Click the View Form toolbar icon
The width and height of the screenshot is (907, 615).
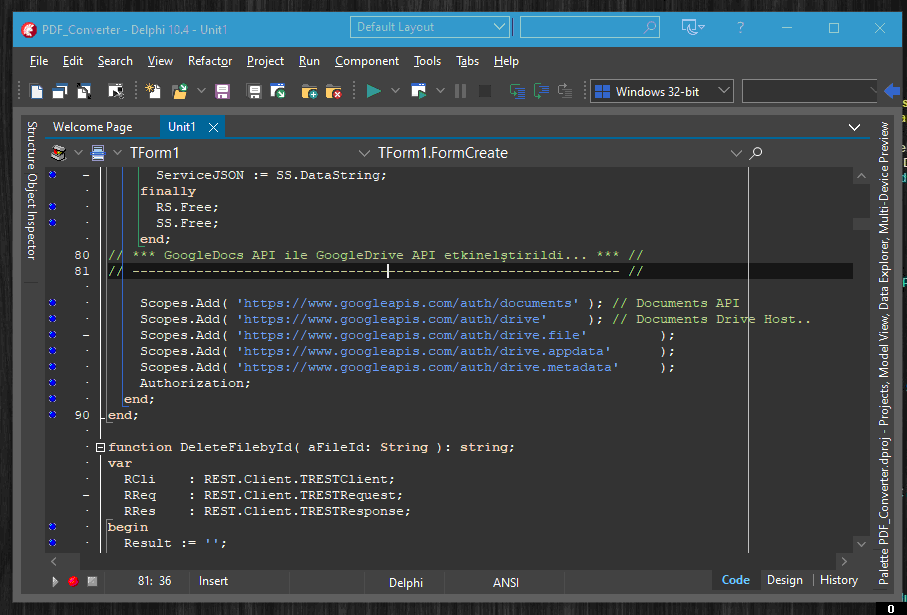tap(60, 91)
